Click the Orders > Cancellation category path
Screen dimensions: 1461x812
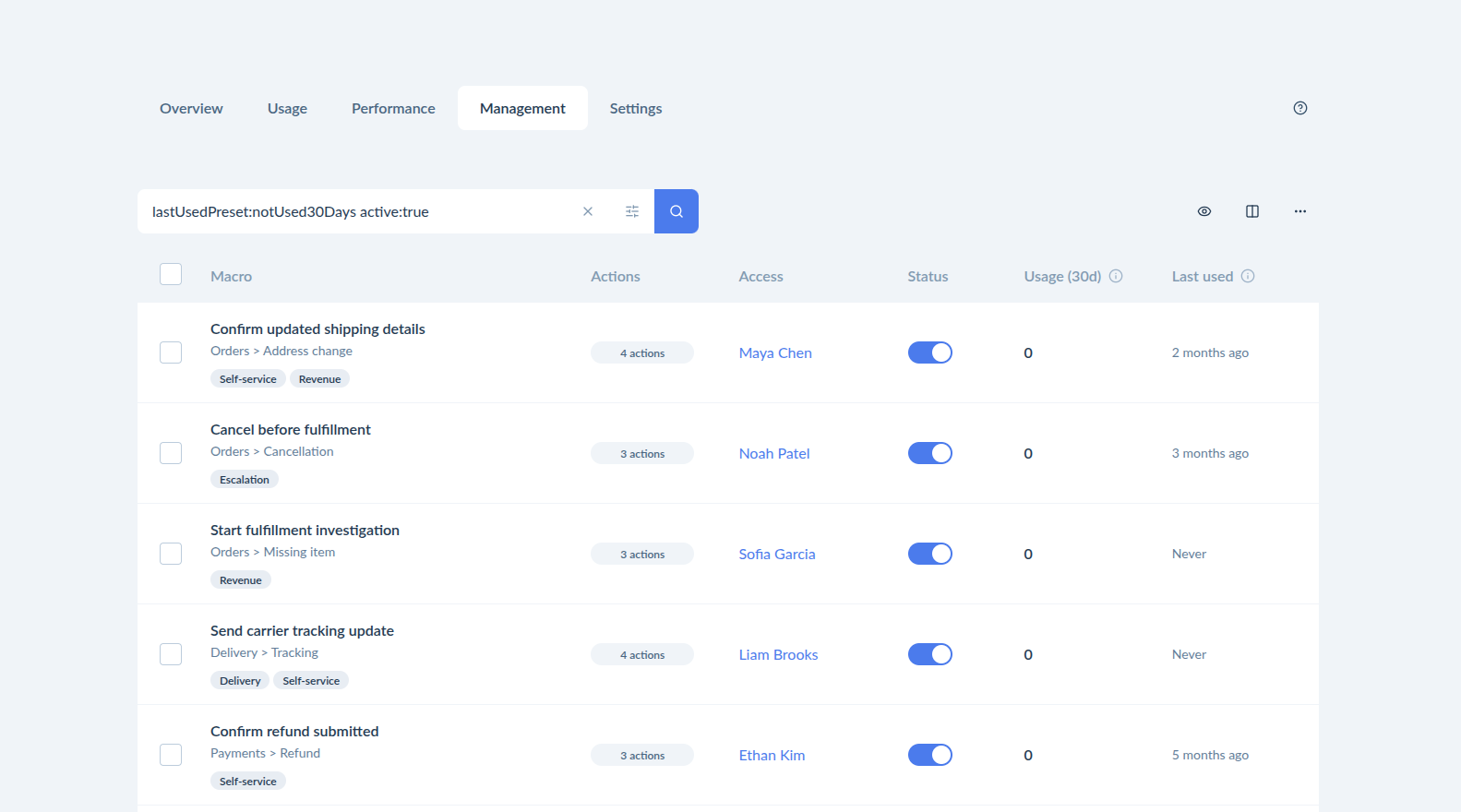(272, 451)
